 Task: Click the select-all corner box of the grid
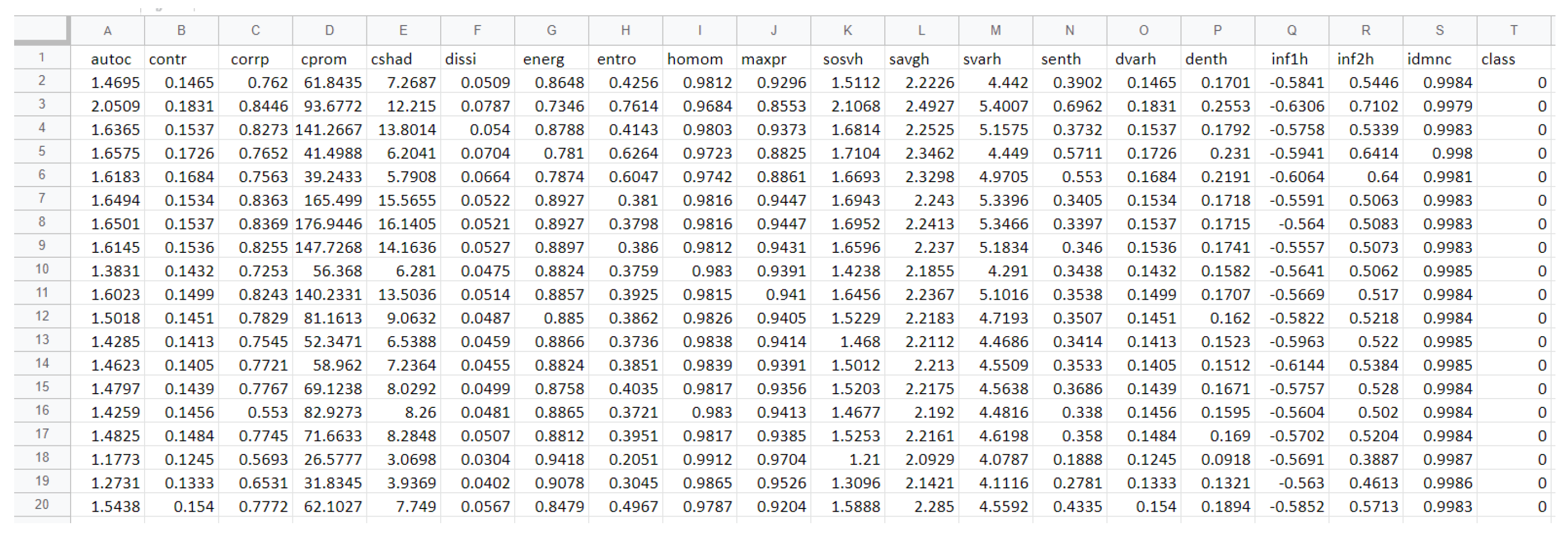point(41,30)
